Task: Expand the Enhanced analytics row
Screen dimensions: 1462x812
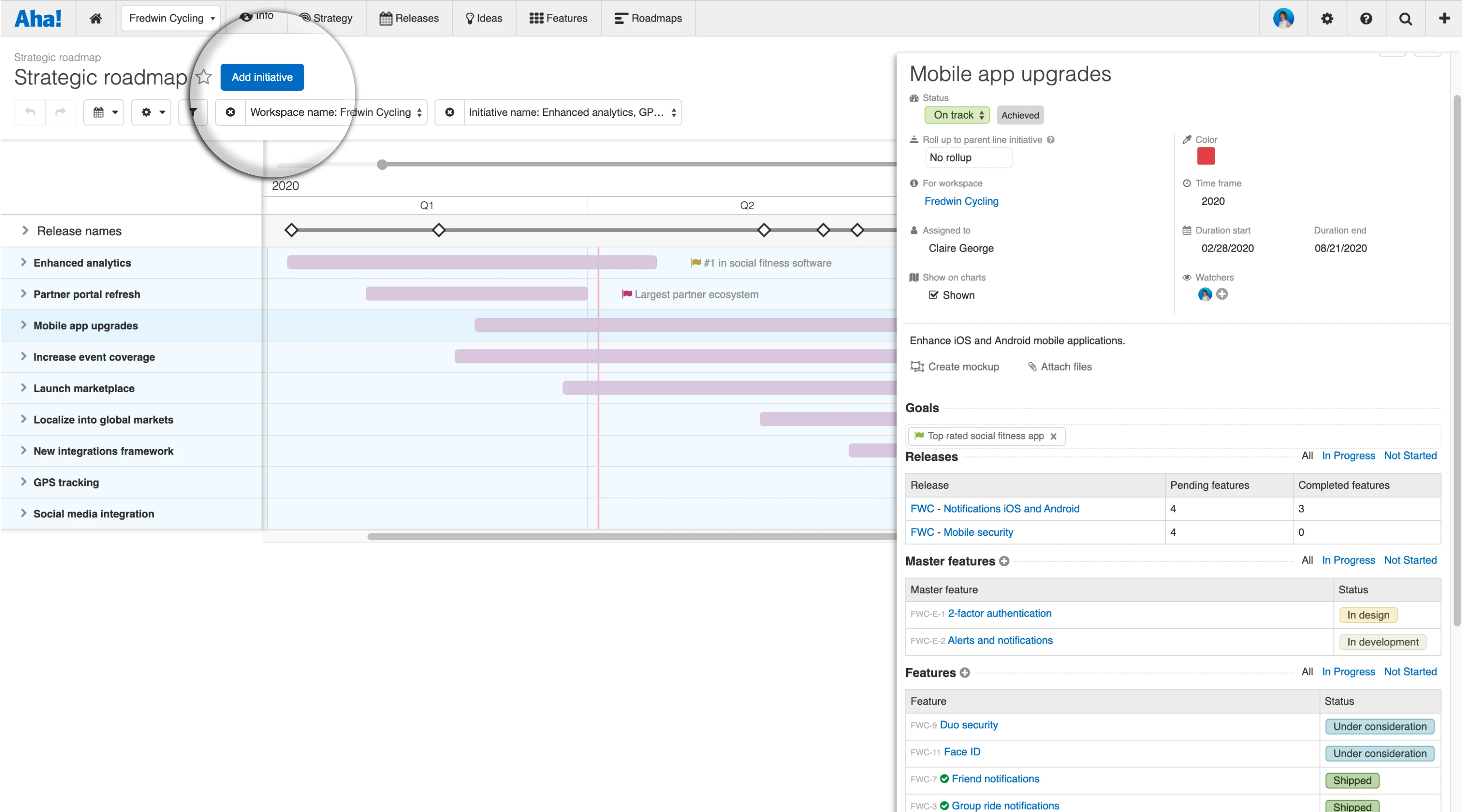Action: 23,262
